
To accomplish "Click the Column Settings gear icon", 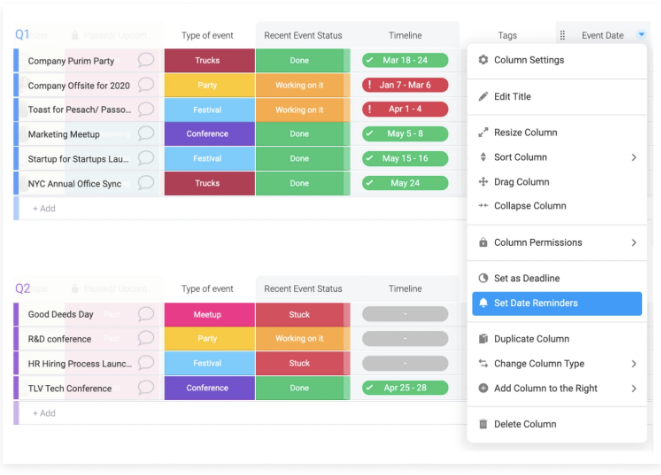I will (x=484, y=60).
